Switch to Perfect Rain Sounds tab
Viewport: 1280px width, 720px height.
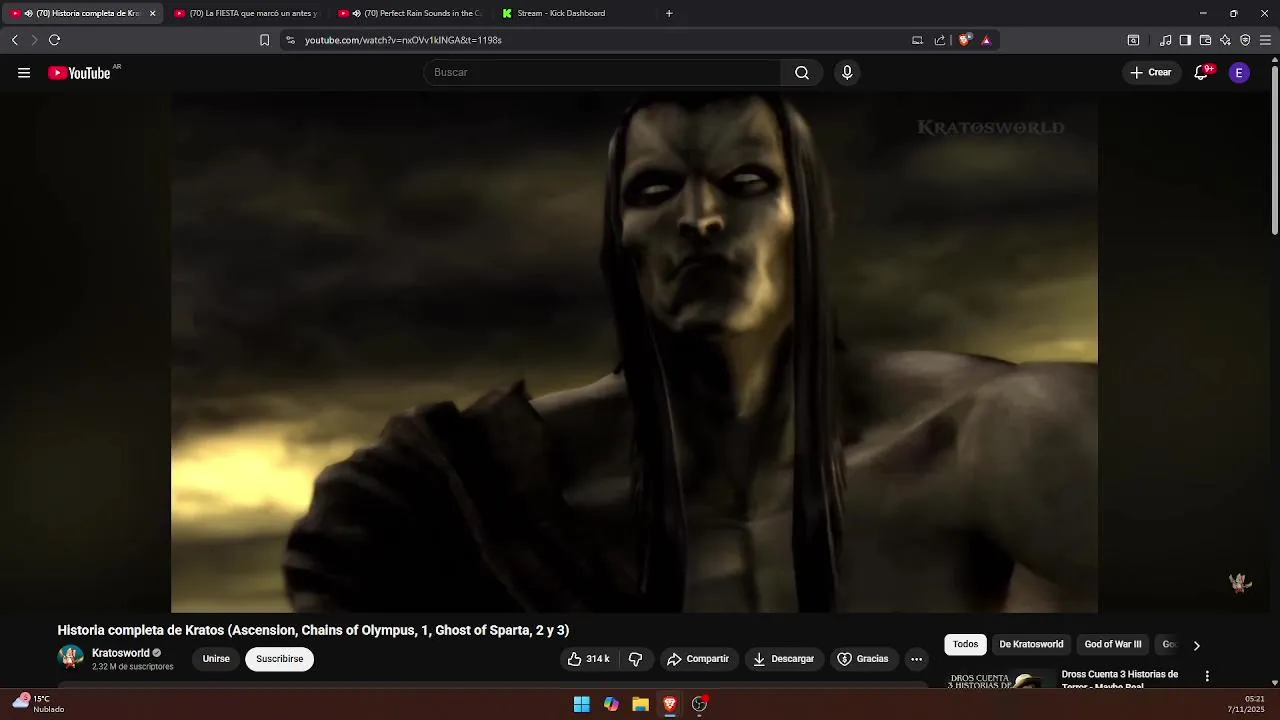pyautogui.click(x=409, y=13)
